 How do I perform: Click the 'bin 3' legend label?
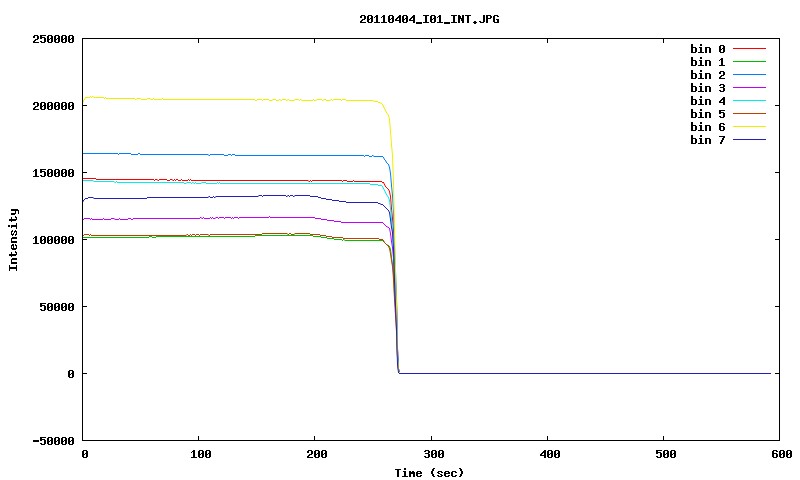(708, 88)
